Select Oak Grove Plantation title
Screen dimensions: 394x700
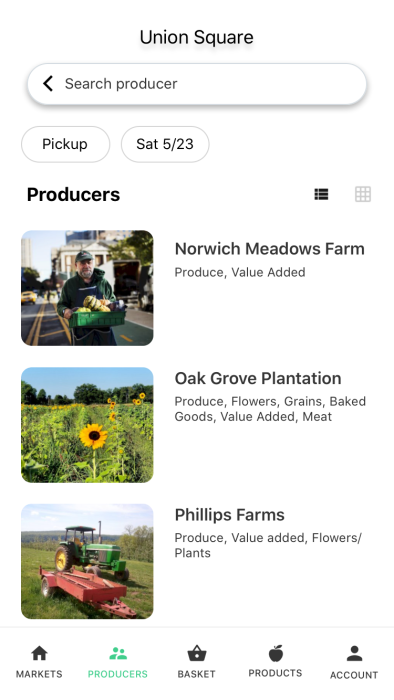point(258,378)
